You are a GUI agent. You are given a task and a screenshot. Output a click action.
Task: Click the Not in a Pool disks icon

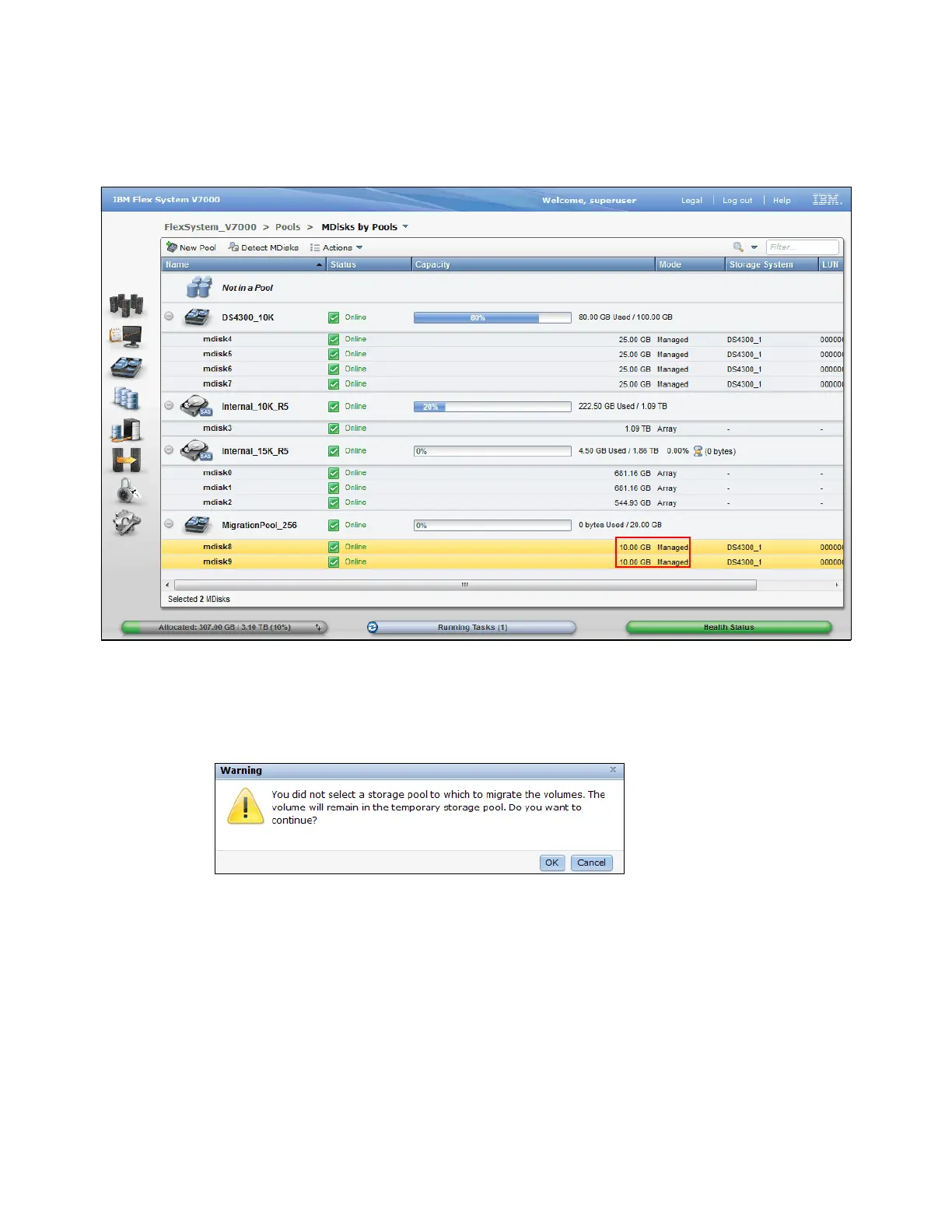tap(199, 288)
